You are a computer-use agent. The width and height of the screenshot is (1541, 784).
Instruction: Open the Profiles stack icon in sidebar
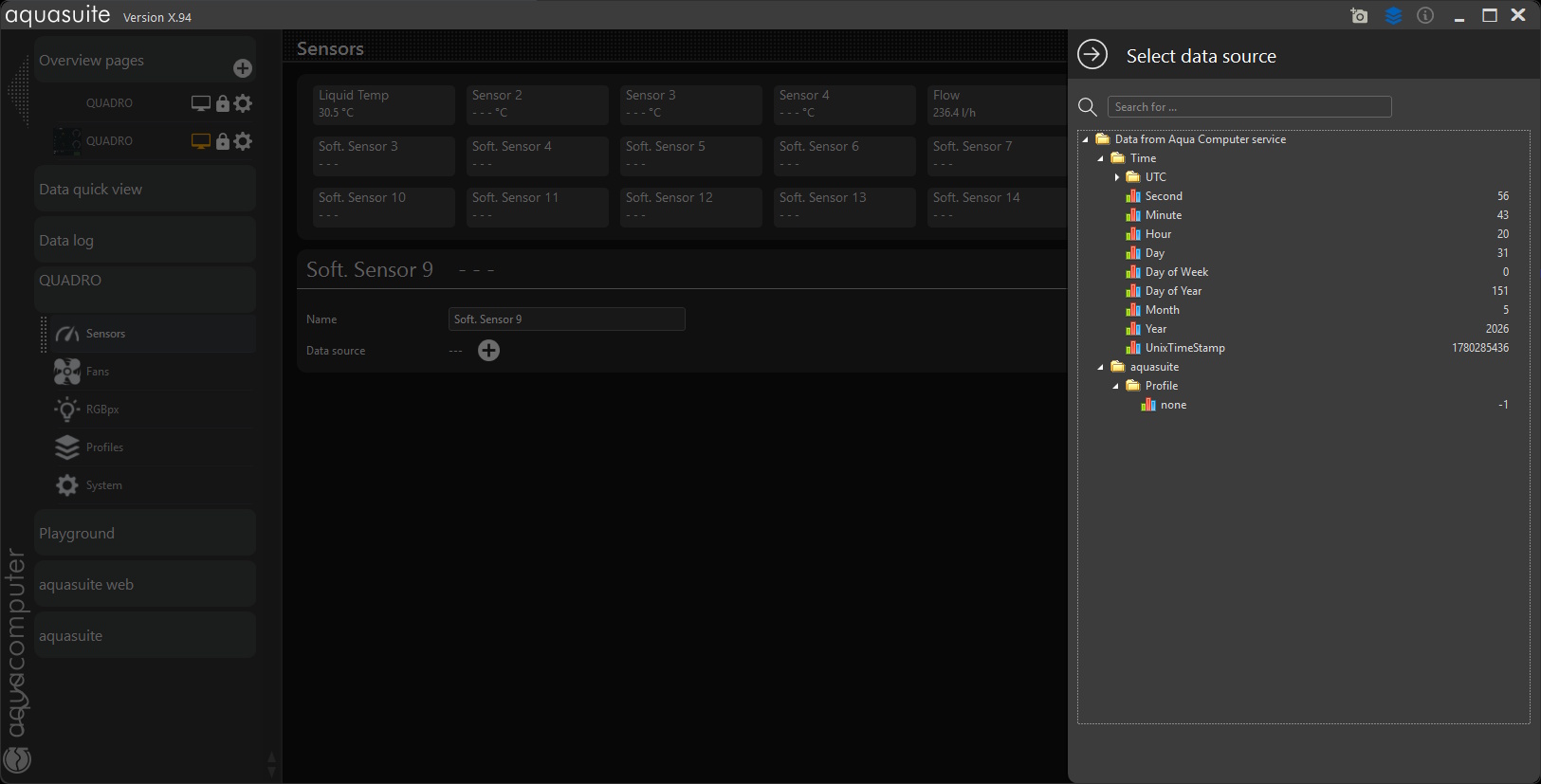coord(67,447)
